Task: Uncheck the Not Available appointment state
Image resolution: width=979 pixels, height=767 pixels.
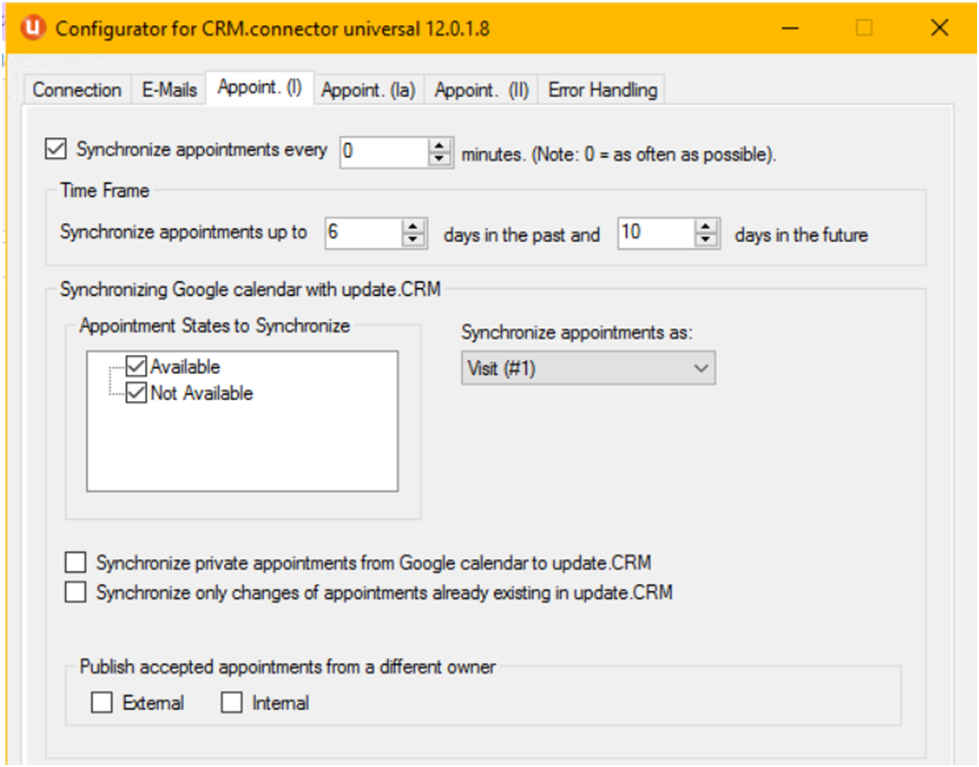Action: pyautogui.click(x=136, y=393)
